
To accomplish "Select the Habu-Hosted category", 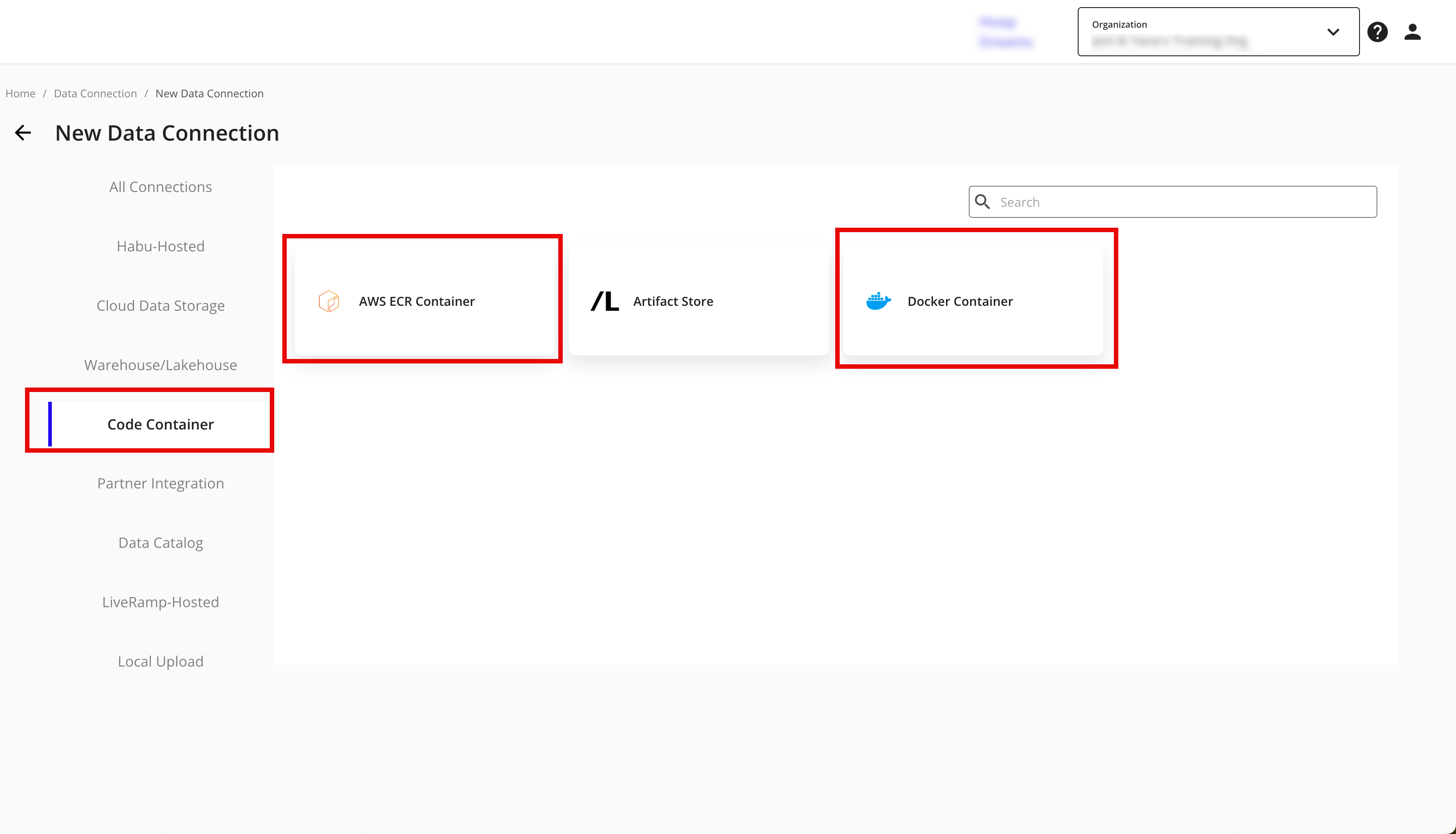I will (160, 246).
